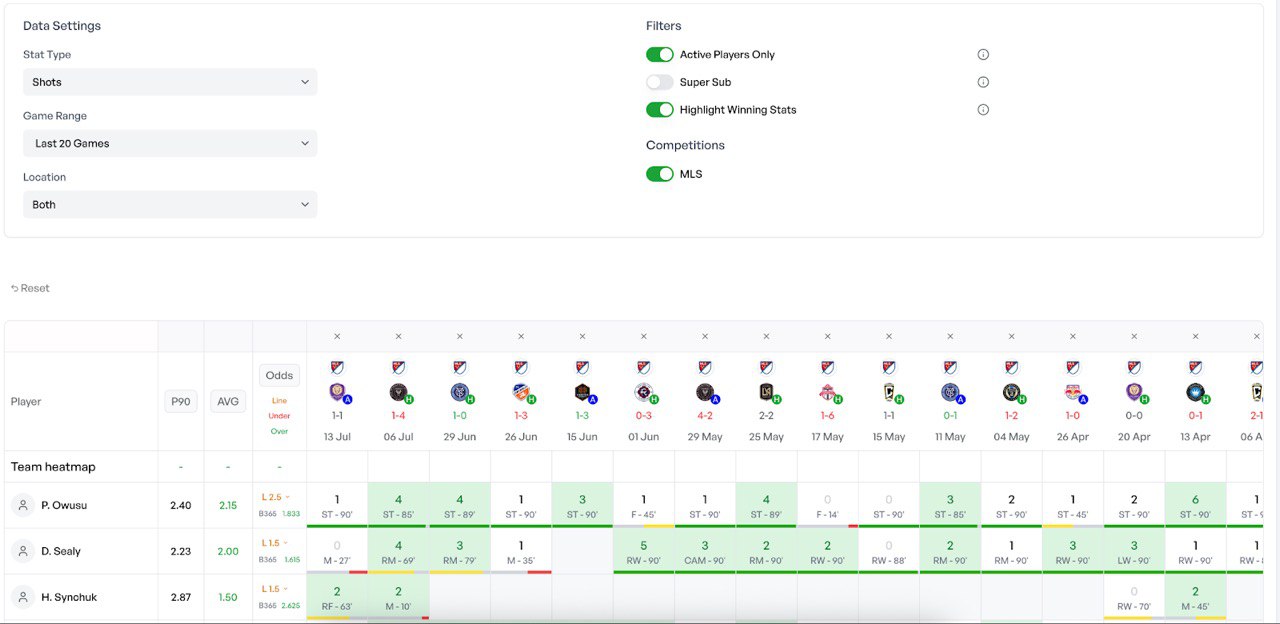This screenshot has width=1280, height=624.
Task: Click the opponent crest for 26 Apr
Action: pyautogui.click(x=1073, y=392)
